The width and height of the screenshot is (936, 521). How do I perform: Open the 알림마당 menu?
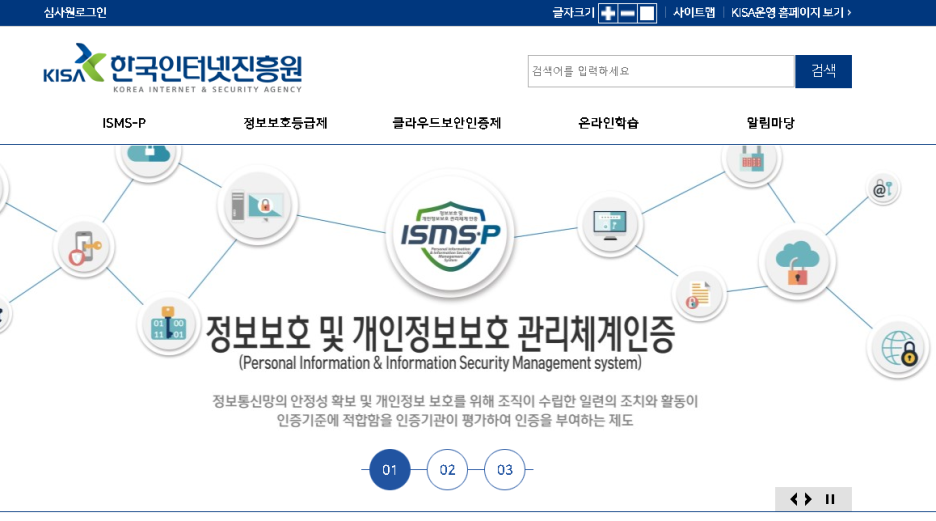tap(771, 123)
